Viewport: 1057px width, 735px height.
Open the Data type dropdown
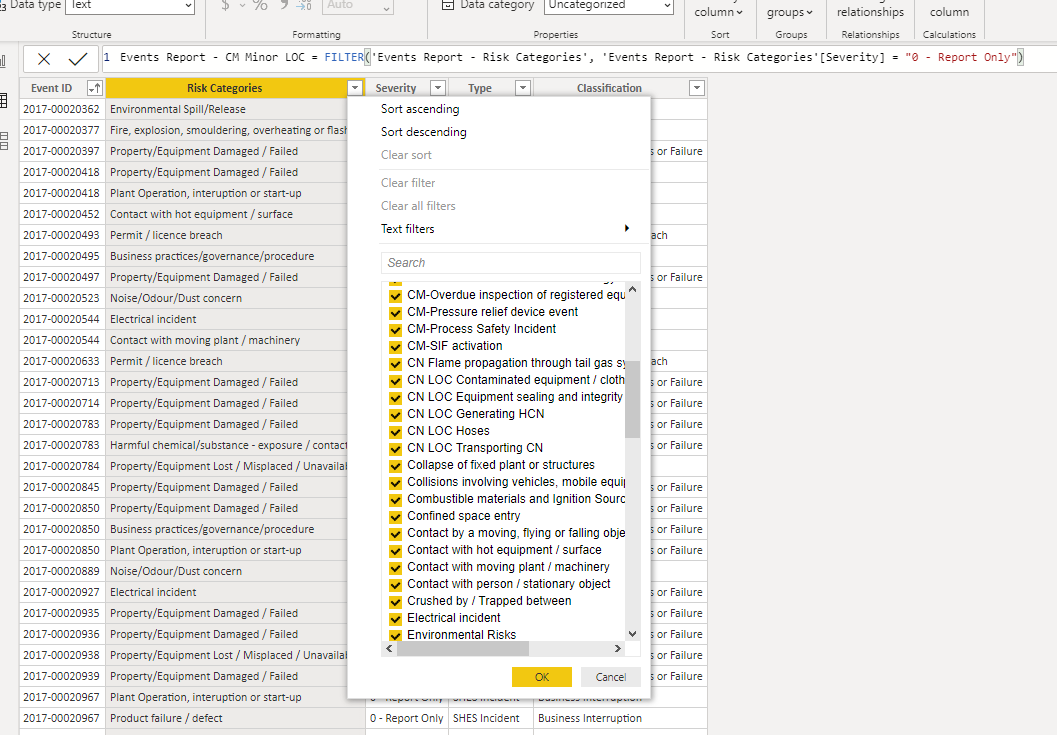(130, 5)
